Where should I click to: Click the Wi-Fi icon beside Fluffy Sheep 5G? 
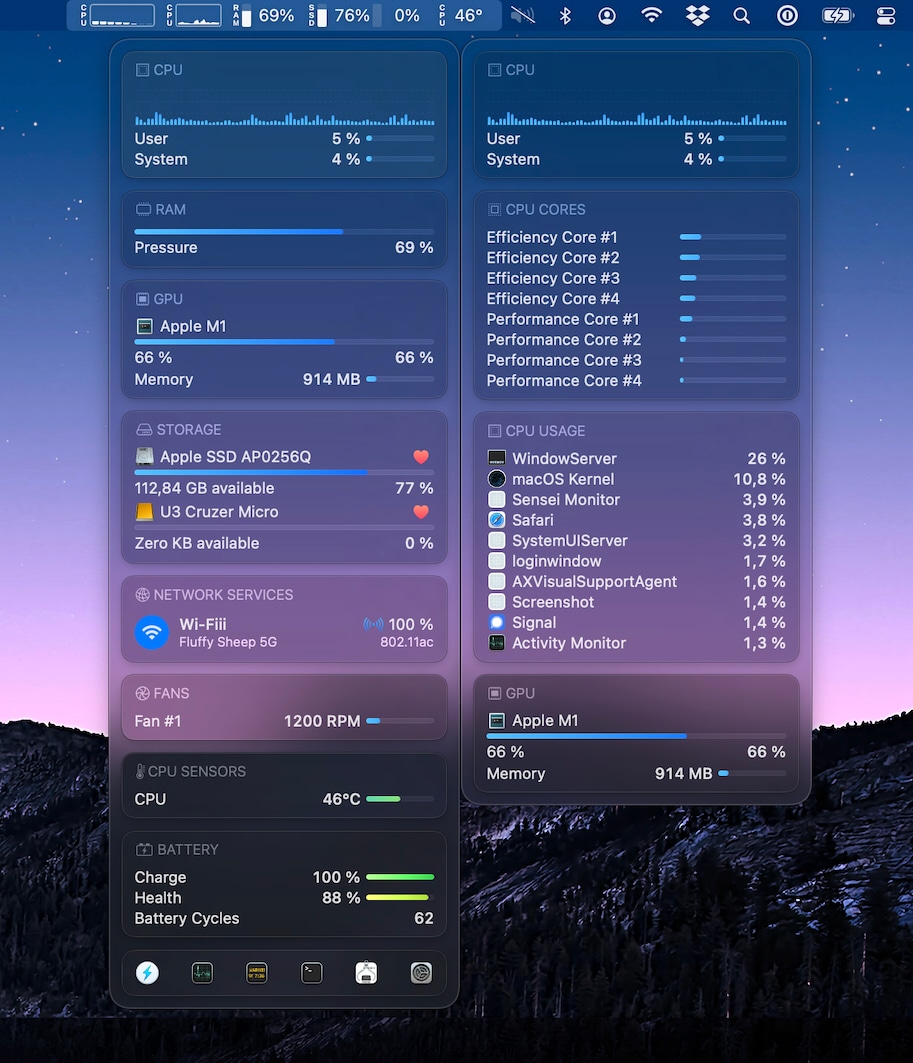click(x=151, y=632)
